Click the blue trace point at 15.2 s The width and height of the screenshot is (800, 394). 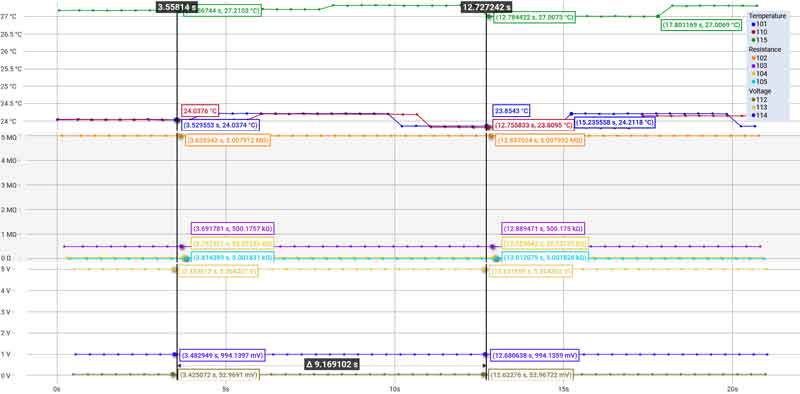click(x=571, y=114)
